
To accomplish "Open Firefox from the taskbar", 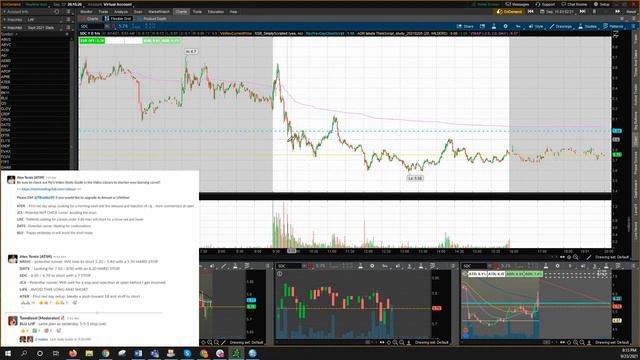I will pyautogui.click(x=73, y=353).
